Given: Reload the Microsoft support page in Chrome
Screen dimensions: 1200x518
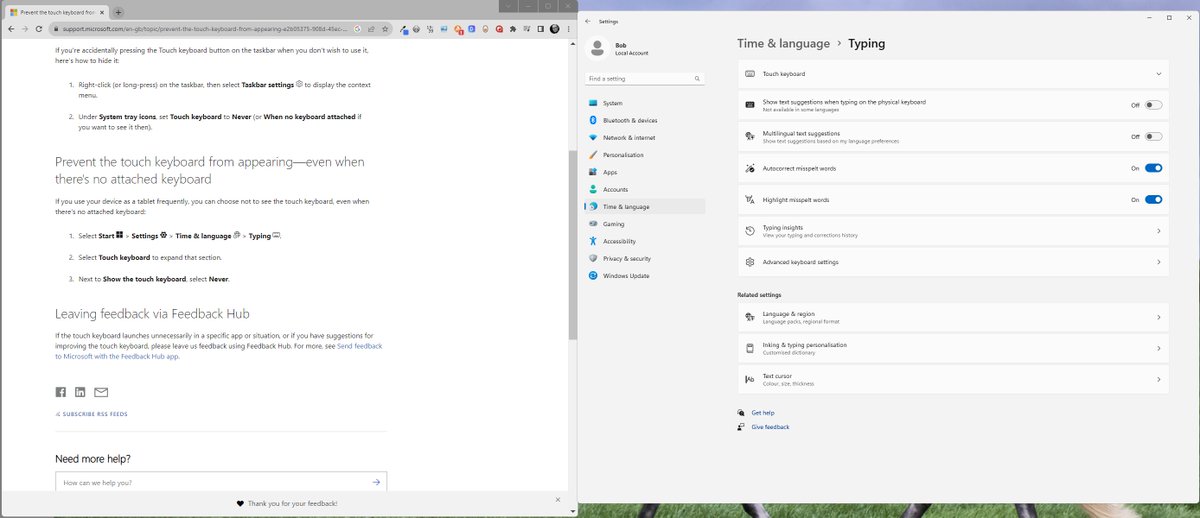Looking at the screenshot, I should point(40,29).
